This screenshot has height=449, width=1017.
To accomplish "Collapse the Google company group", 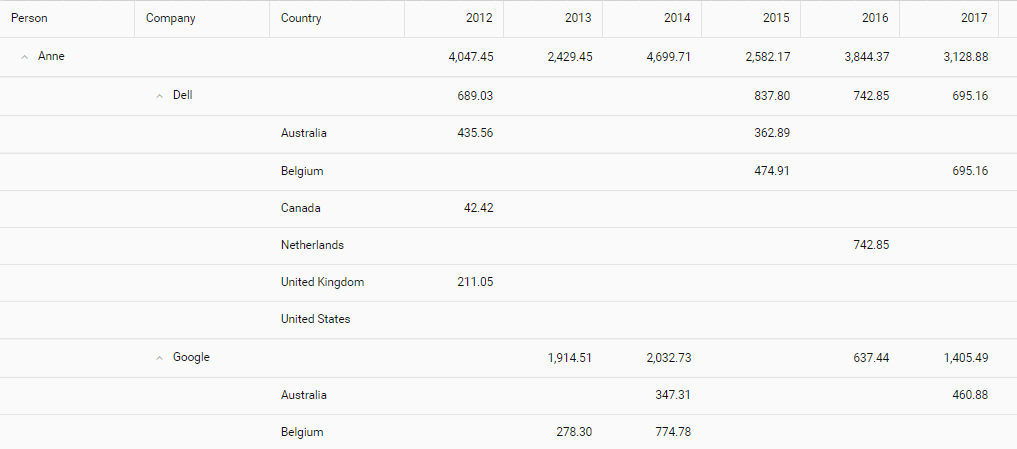I will tap(160, 358).
